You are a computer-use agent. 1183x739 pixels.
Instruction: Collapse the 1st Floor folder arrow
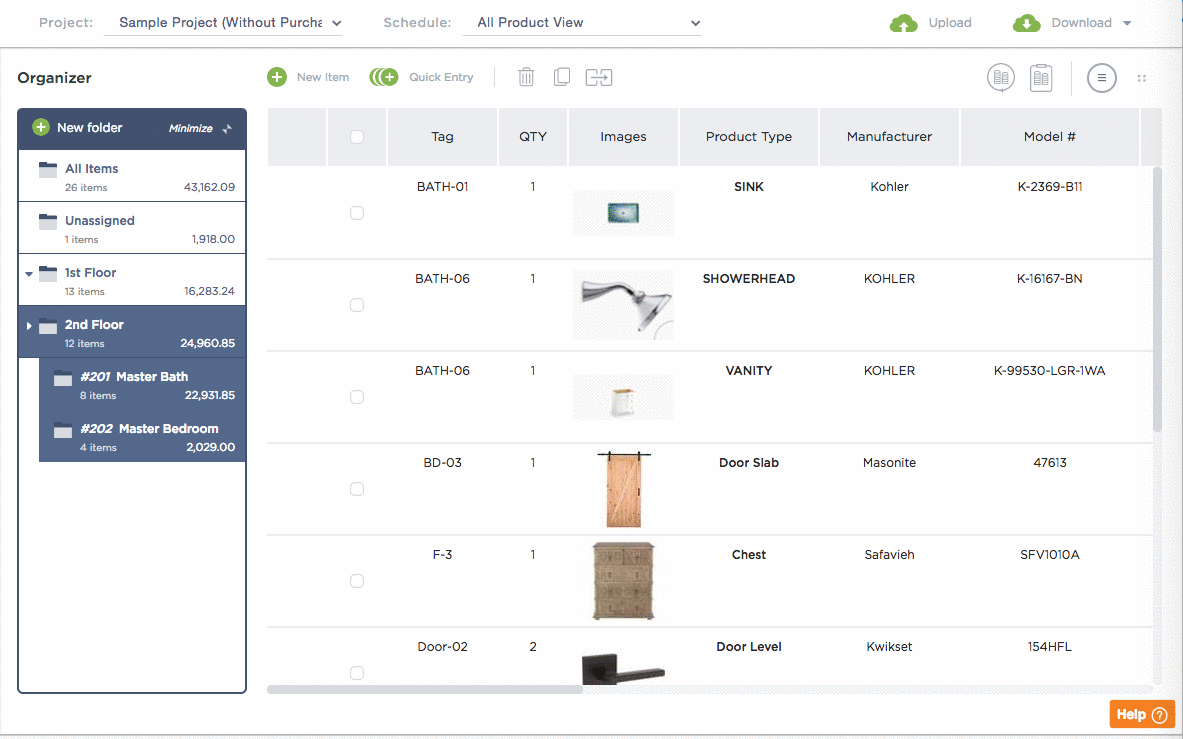pos(29,274)
